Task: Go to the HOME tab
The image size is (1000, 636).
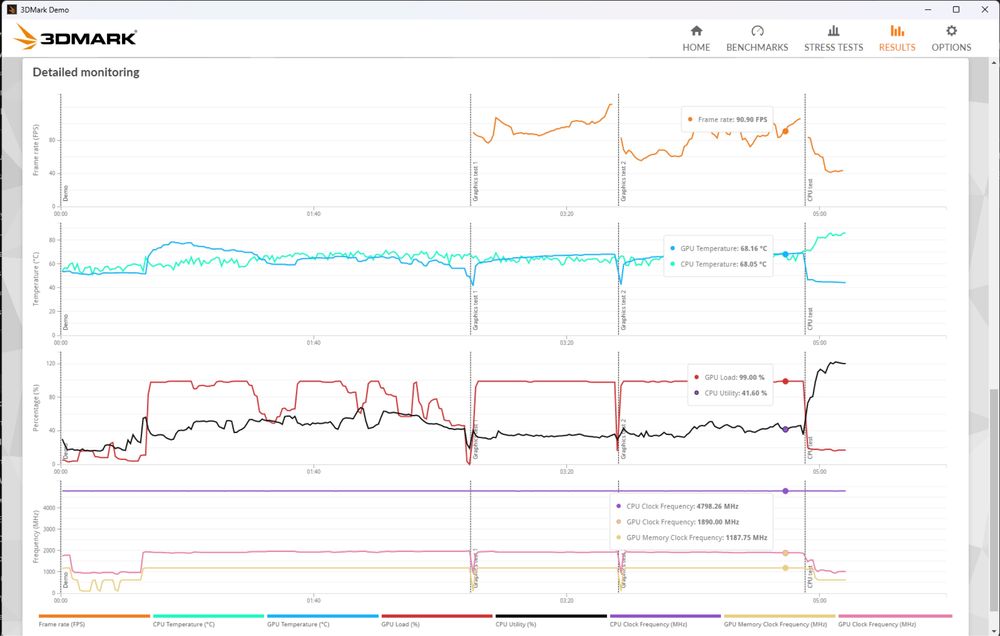Action: (x=696, y=39)
